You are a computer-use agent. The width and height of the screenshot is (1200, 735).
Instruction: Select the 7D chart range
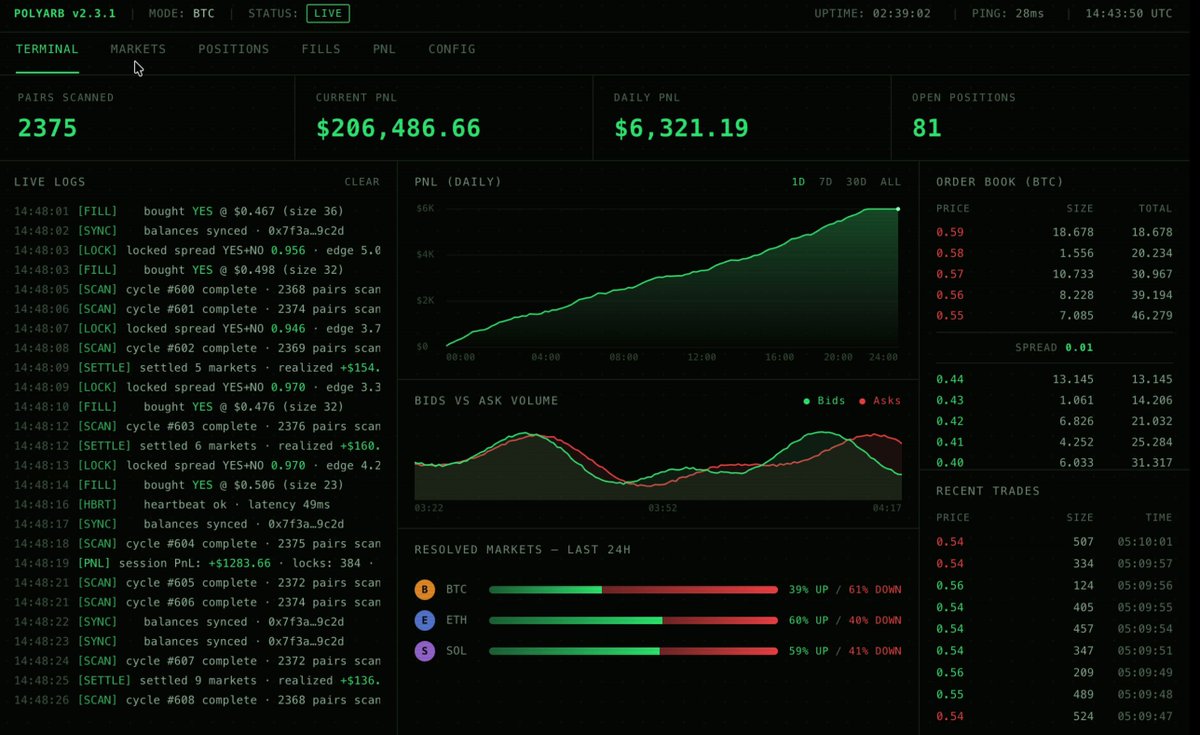[x=825, y=182]
